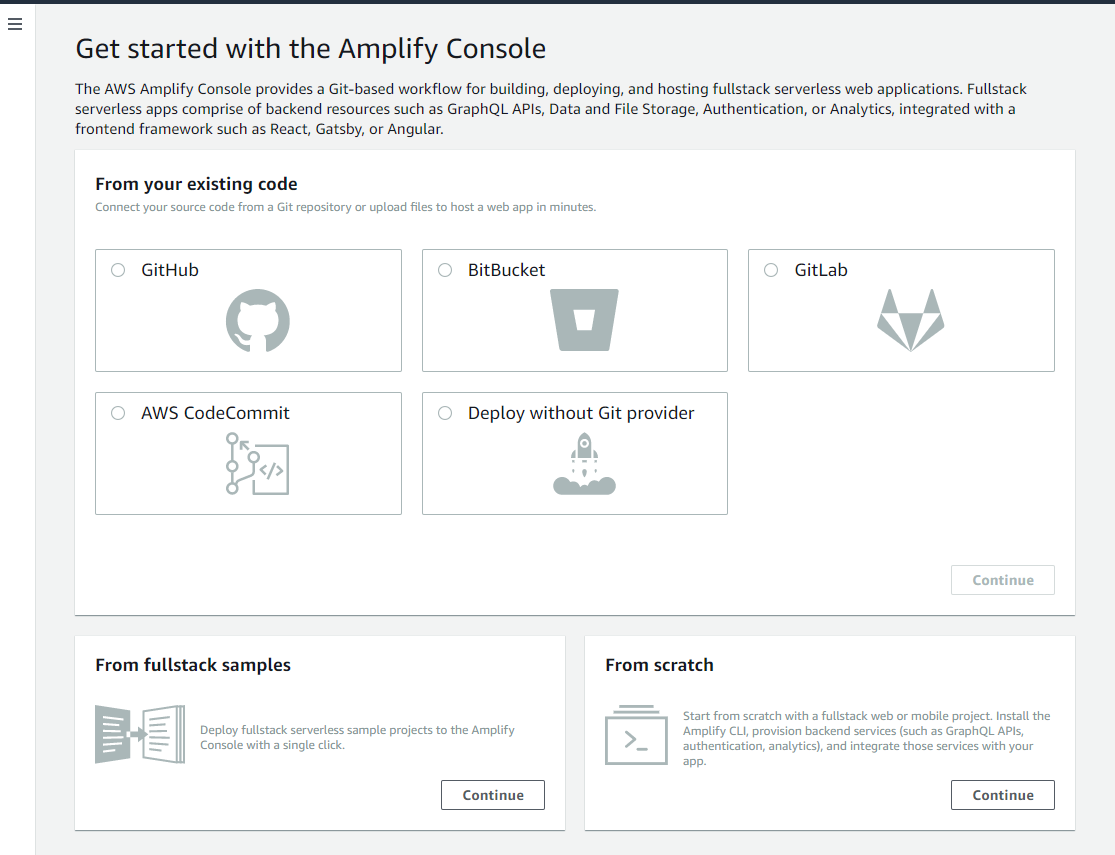Select the AWS CodeCommit radio option
Image resolution: width=1115 pixels, height=855 pixels.
(x=118, y=413)
